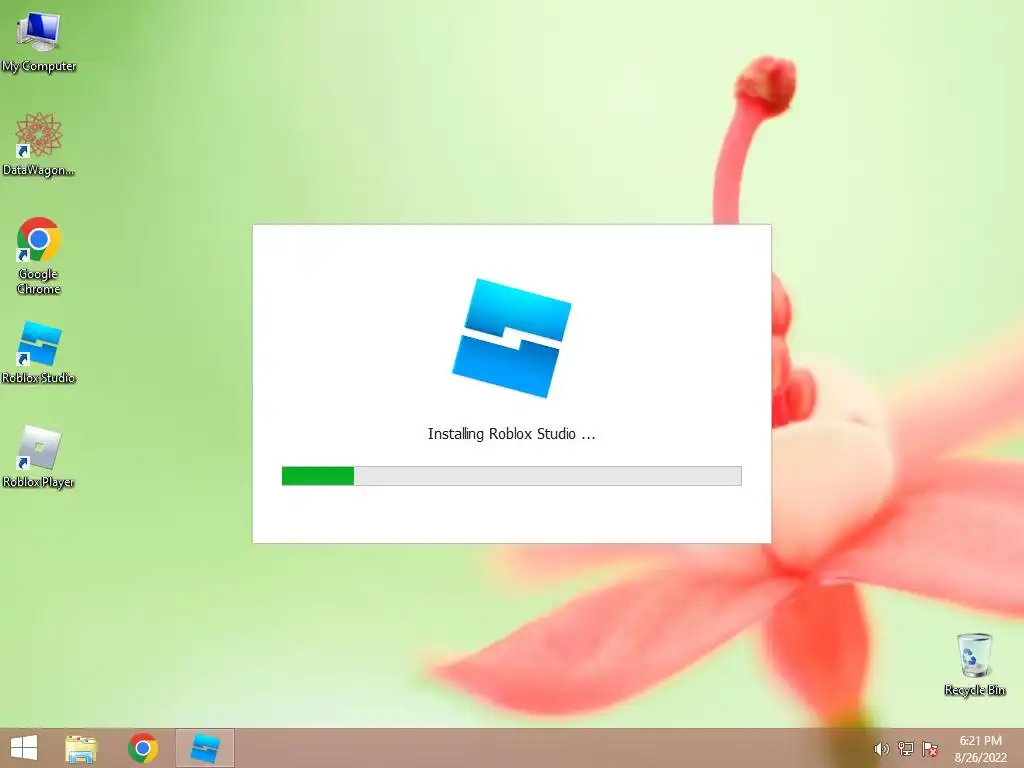
Task: Click the "Installing Roblox Studio ..." text
Action: click(x=511, y=434)
